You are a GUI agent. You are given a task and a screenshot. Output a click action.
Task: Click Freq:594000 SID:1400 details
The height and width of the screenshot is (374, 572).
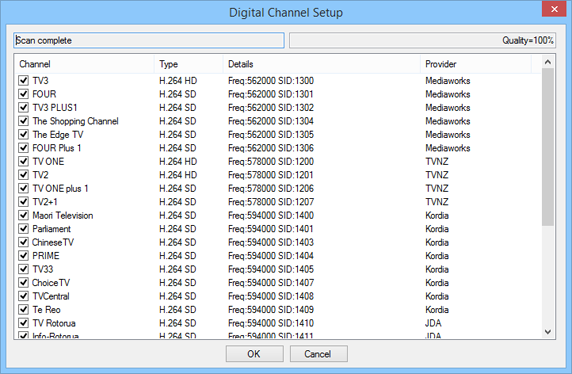click(271, 216)
